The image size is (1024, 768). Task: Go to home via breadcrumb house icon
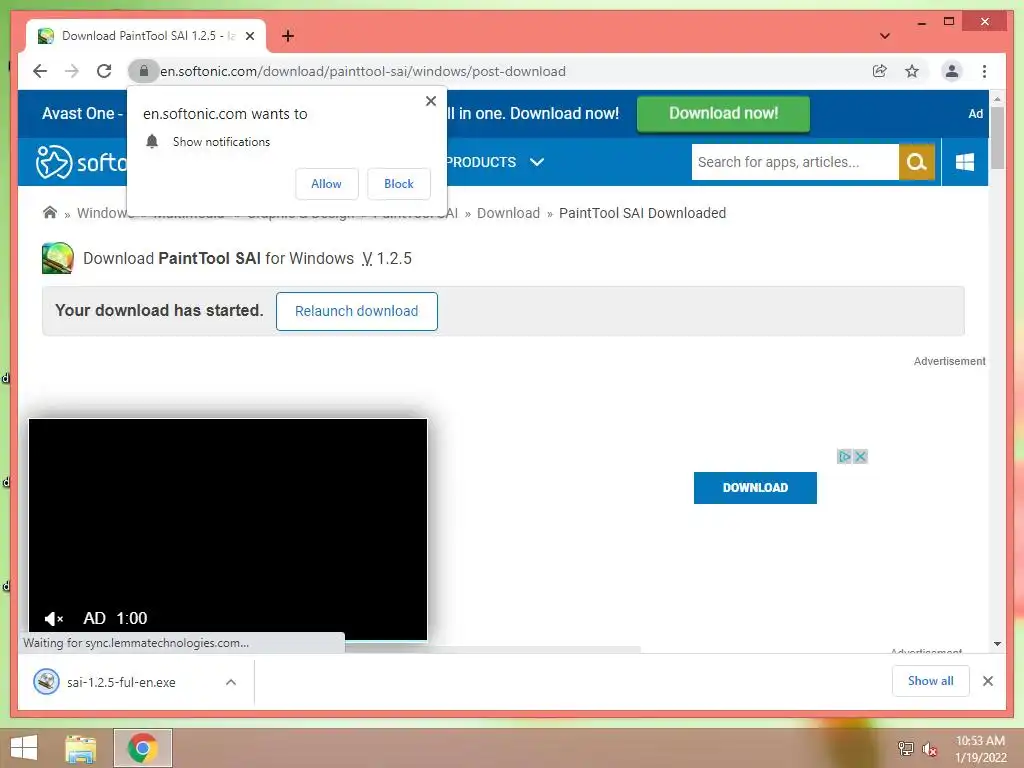point(50,213)
